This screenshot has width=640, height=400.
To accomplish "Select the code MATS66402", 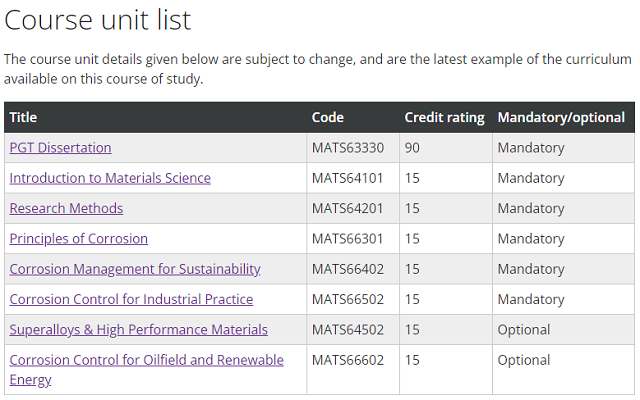I will coord(348,269).
